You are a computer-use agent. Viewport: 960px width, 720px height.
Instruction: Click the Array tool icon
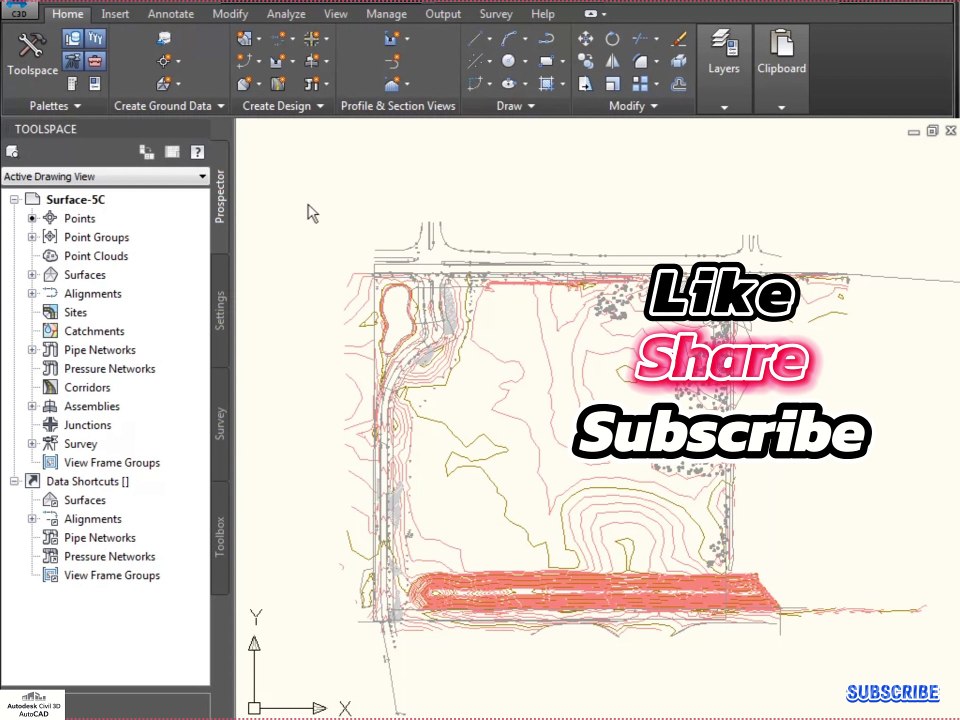(x=640, y=83)
